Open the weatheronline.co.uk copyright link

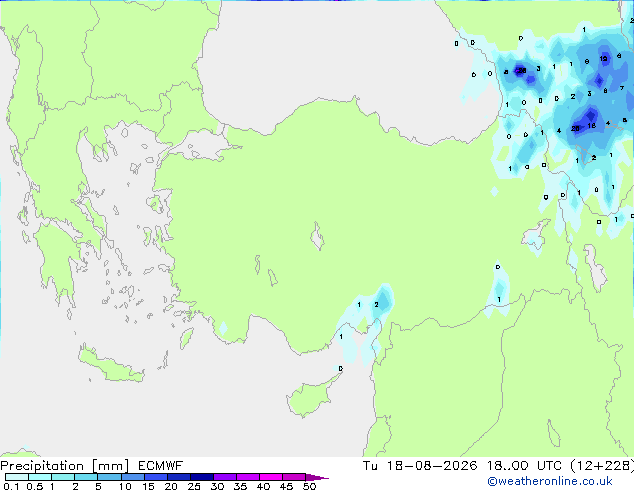(x=550, y=481)
